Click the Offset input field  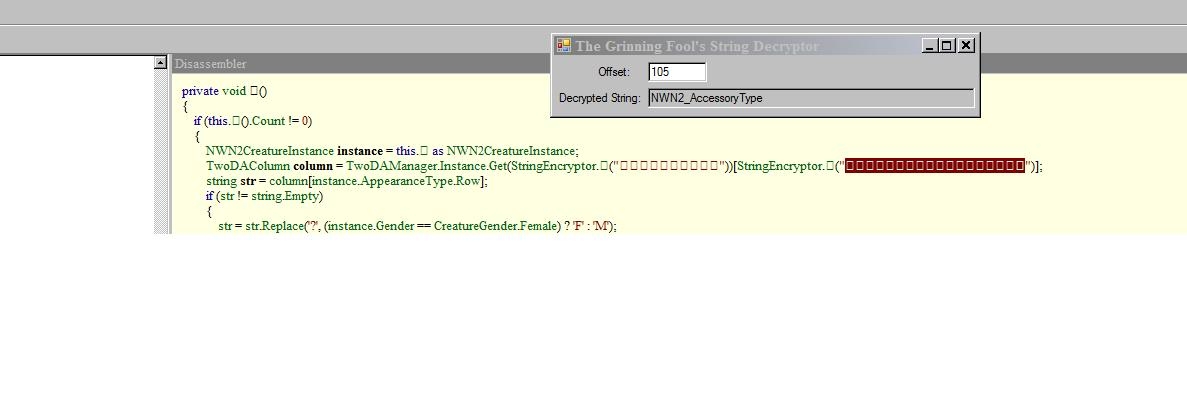pos(677,72)
